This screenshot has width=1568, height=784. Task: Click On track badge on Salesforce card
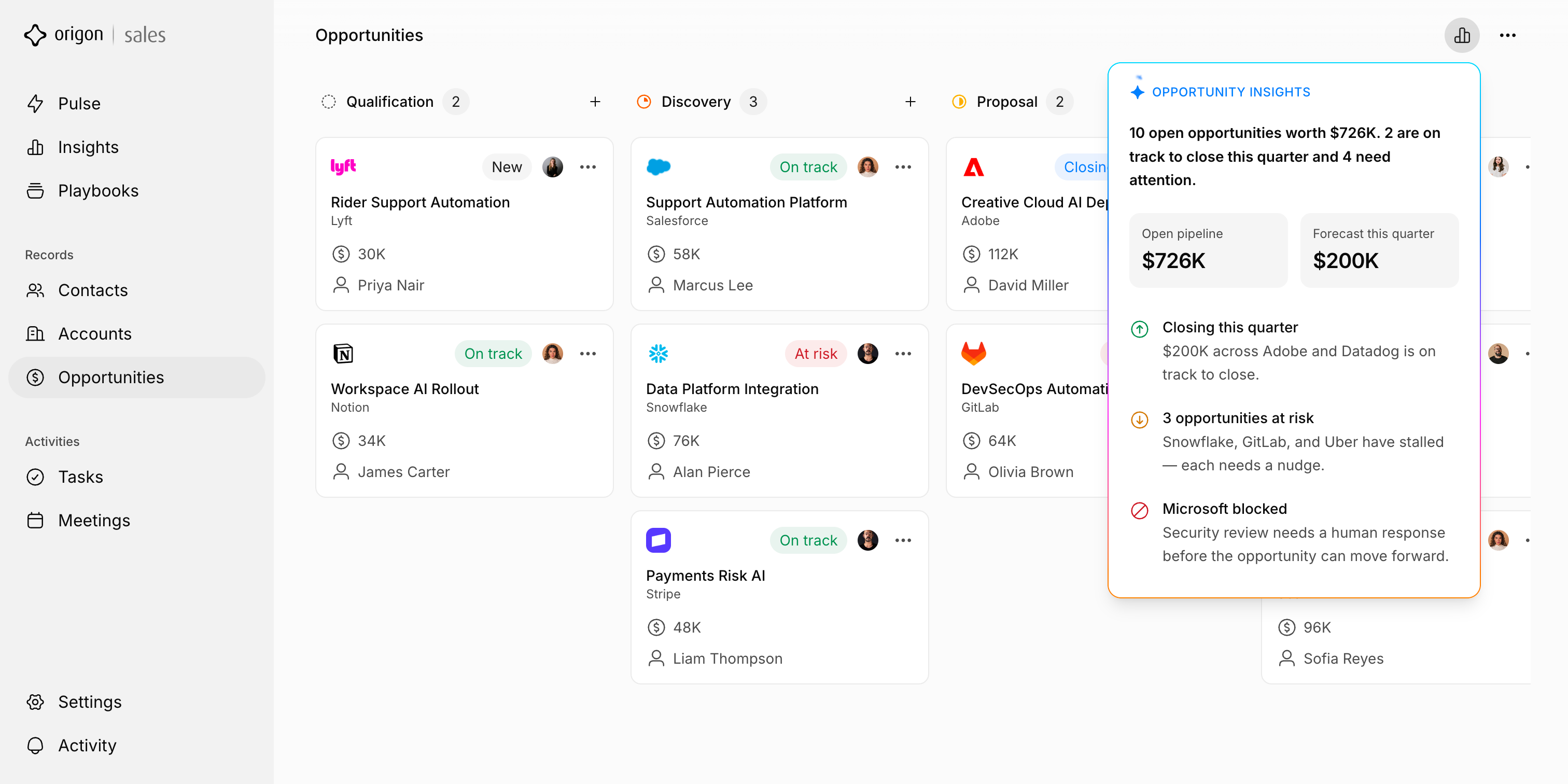click(808, 167)
